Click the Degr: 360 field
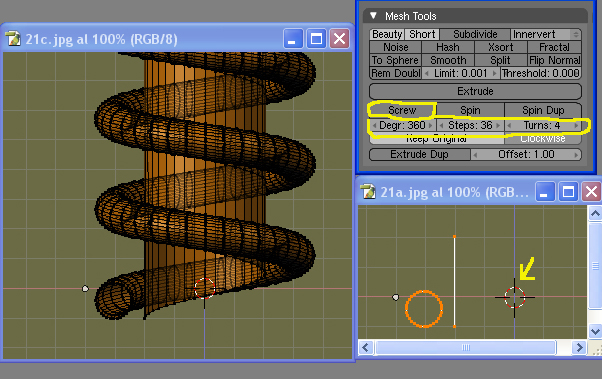Viewport: 602px width, 379px height. (x=402, y=126)
